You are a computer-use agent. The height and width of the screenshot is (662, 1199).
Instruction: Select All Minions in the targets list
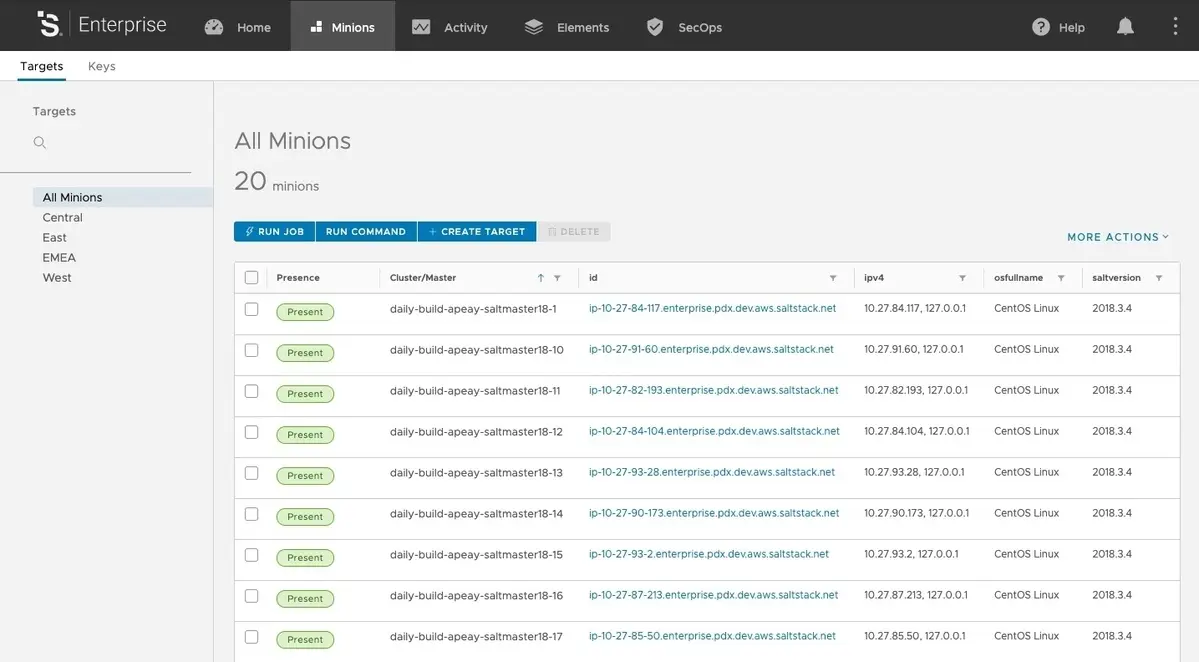click(x=123, y=197)
